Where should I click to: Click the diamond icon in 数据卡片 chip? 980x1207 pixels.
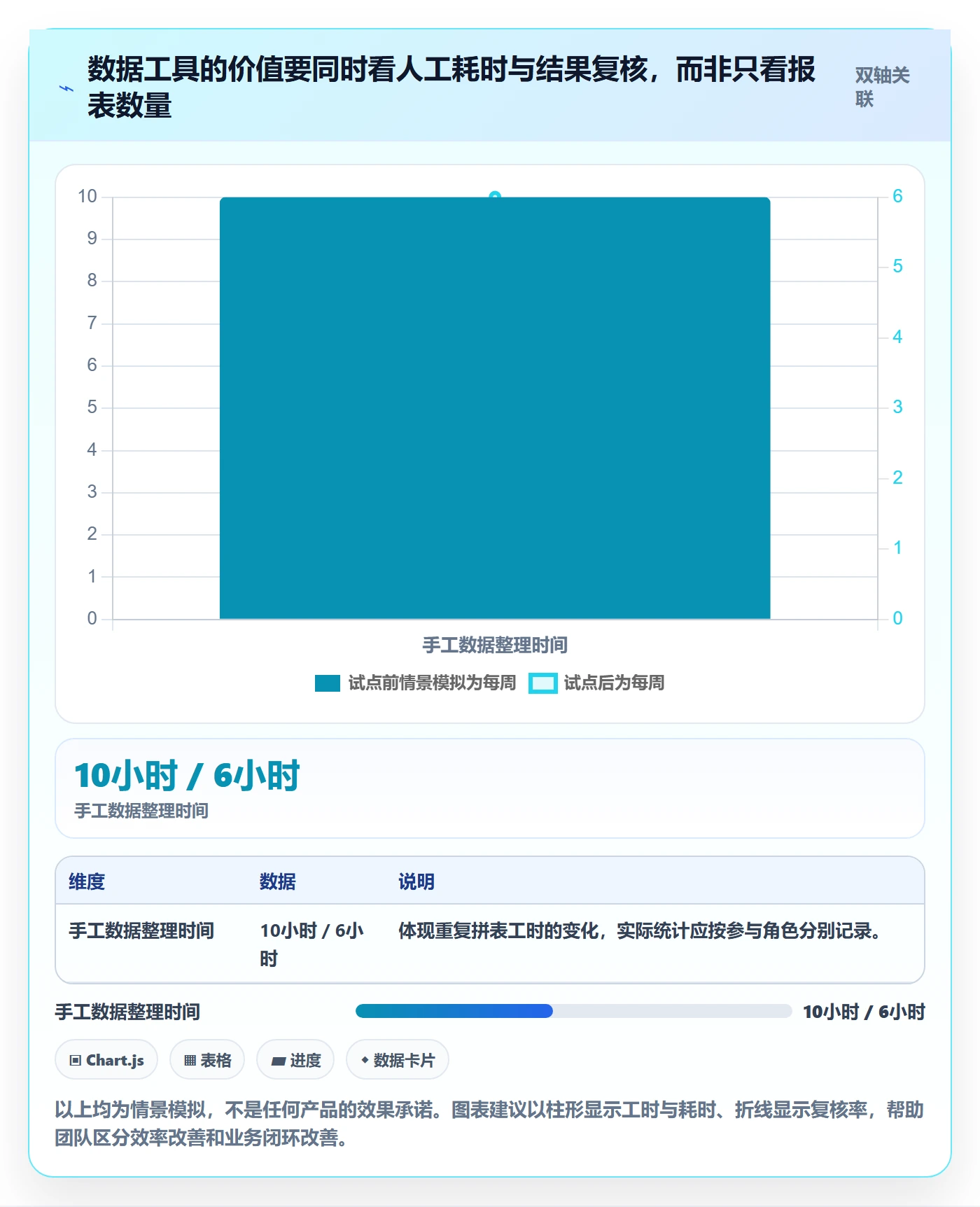point(365,1060)
